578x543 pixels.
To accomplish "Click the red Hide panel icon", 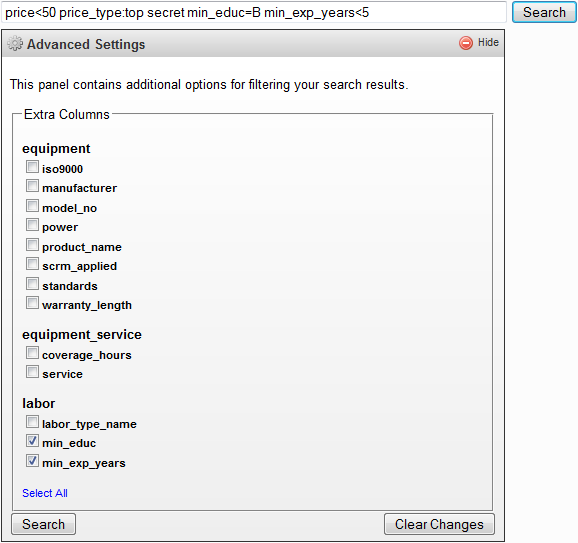I will click(466, 43).
